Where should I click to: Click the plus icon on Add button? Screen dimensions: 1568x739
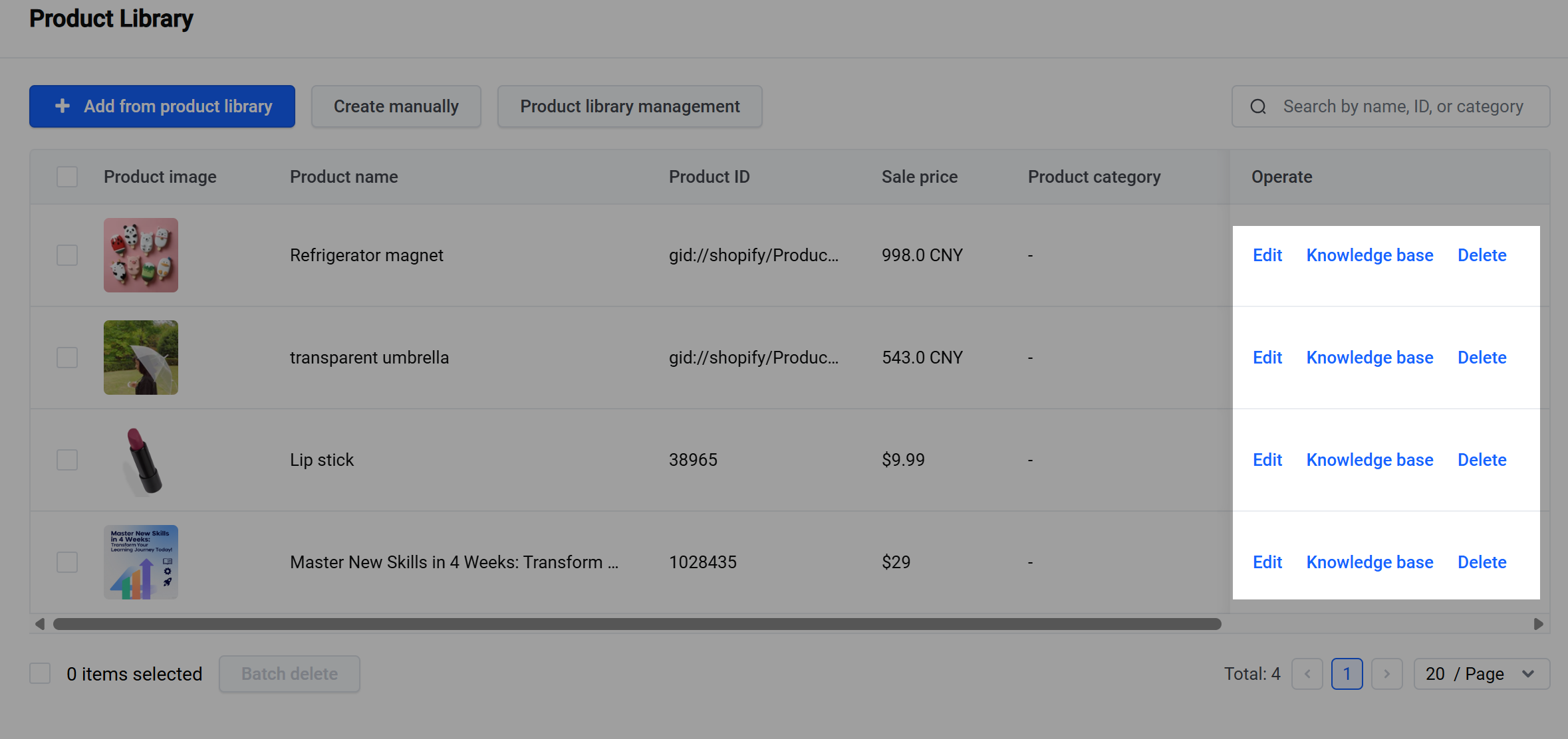63,106
